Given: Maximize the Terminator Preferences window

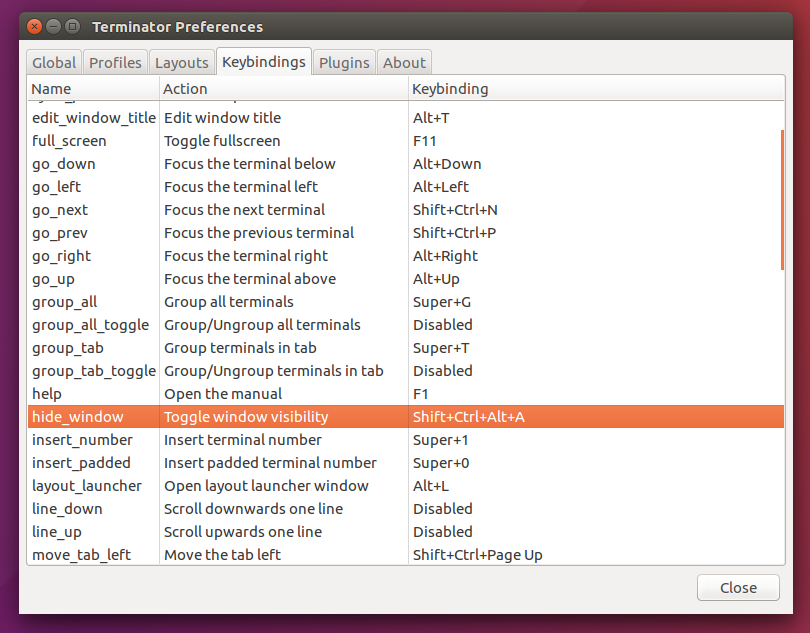Looking at the screenshot, I should (x=72, y=26).
